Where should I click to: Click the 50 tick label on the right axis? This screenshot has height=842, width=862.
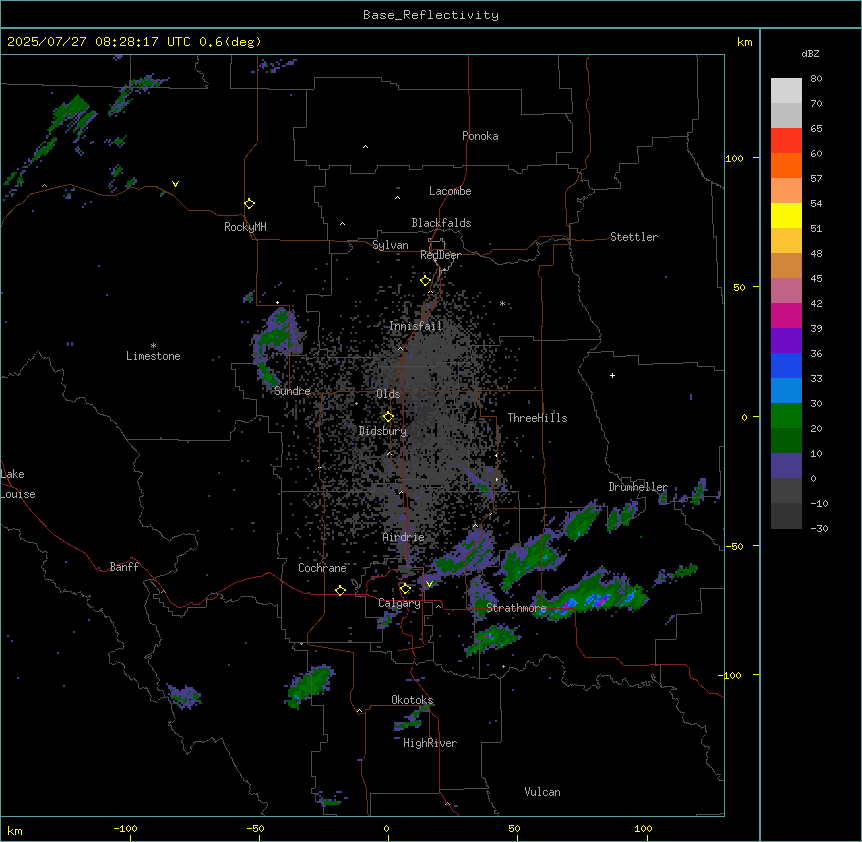point(739,287)
